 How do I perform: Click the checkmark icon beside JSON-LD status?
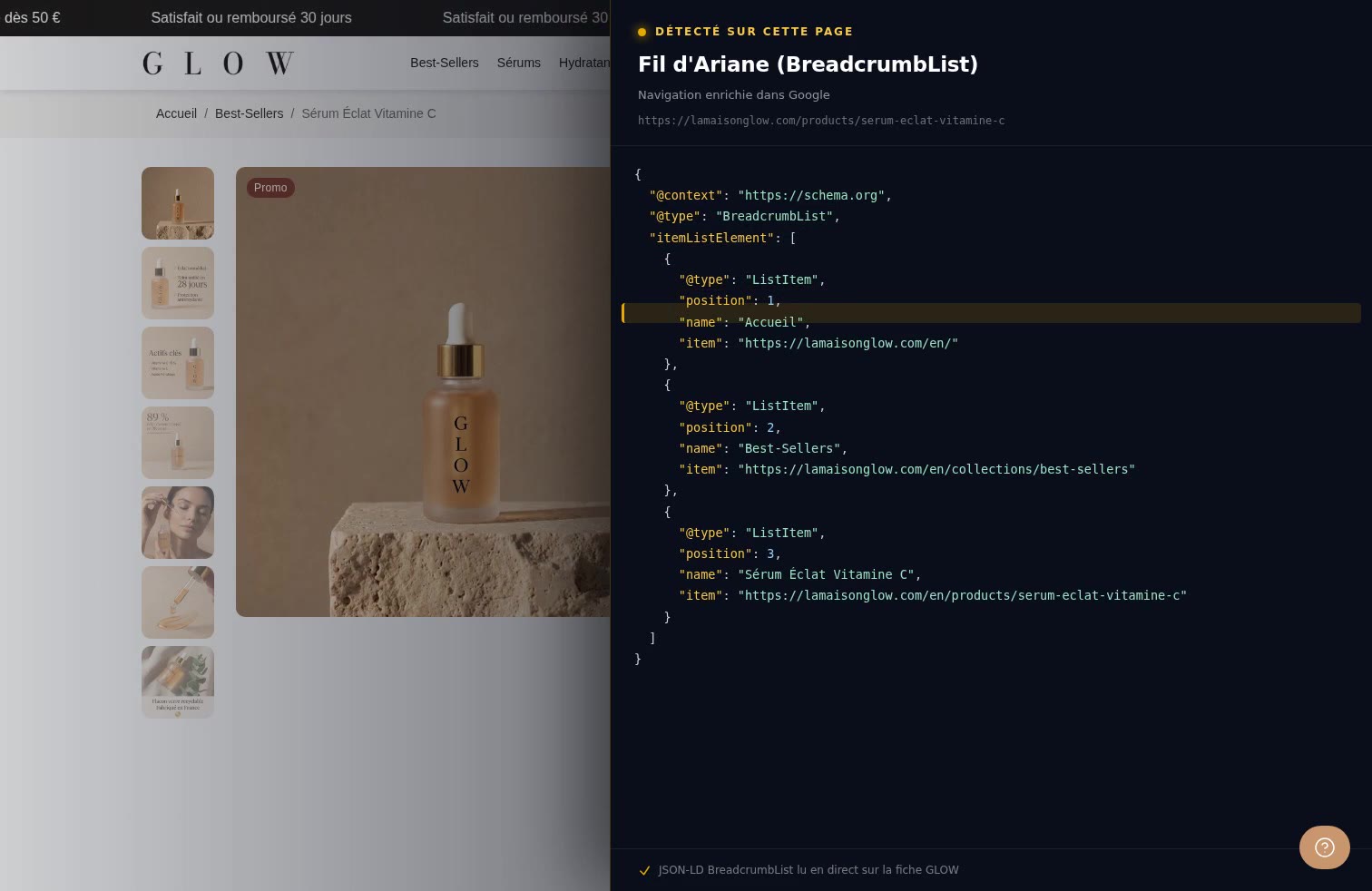pos(644,870)
